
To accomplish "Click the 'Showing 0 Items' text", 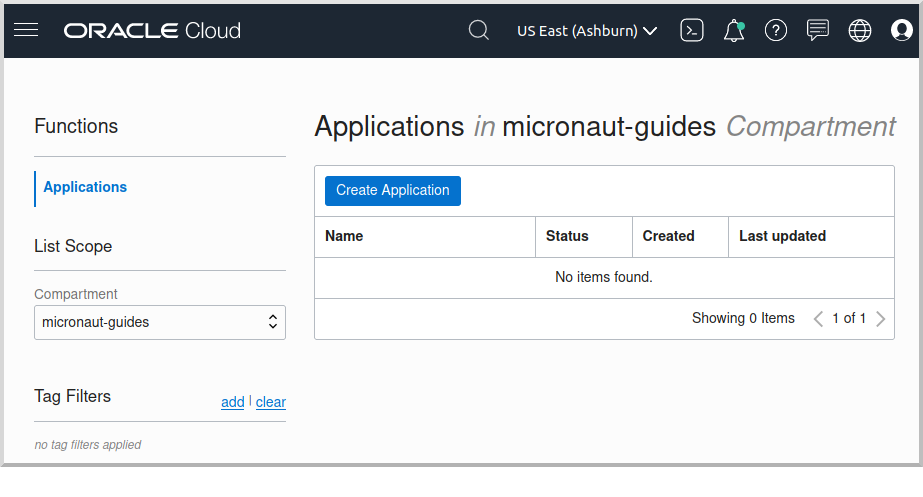I will click(x=743, y=319).
